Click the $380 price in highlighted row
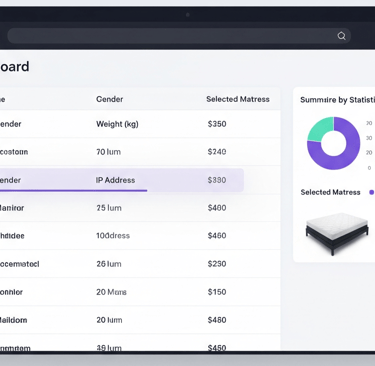Viewport: 375px width, 366px height. click(217, 180)
